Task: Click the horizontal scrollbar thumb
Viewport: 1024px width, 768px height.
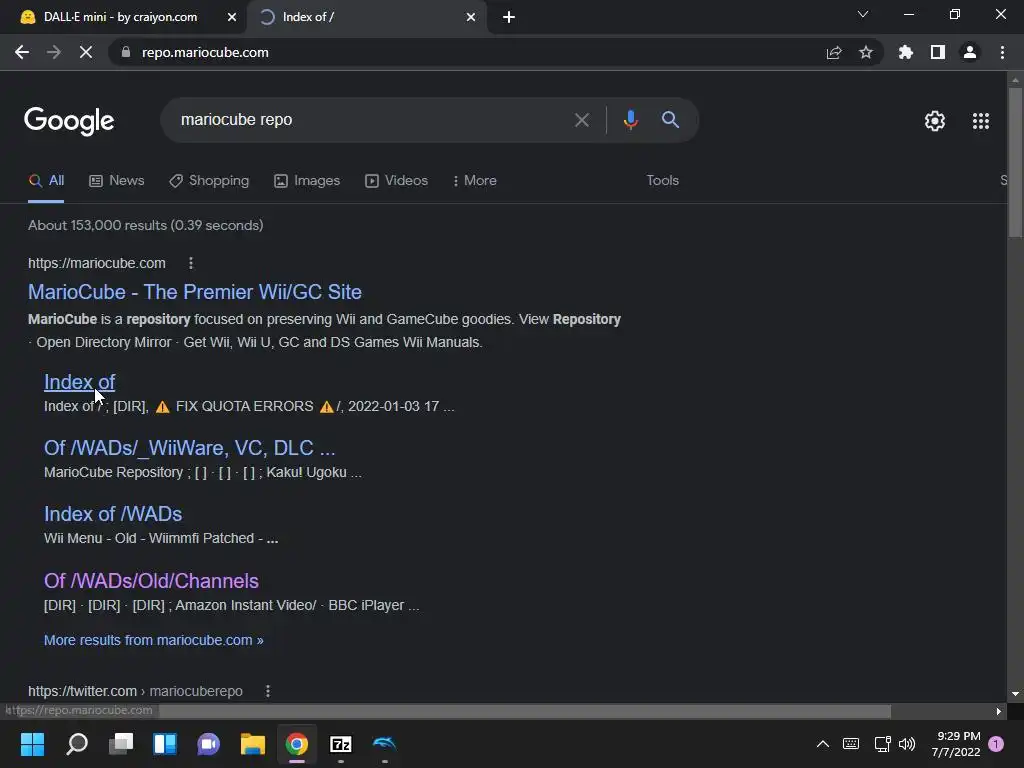Action: coord(525,711)
